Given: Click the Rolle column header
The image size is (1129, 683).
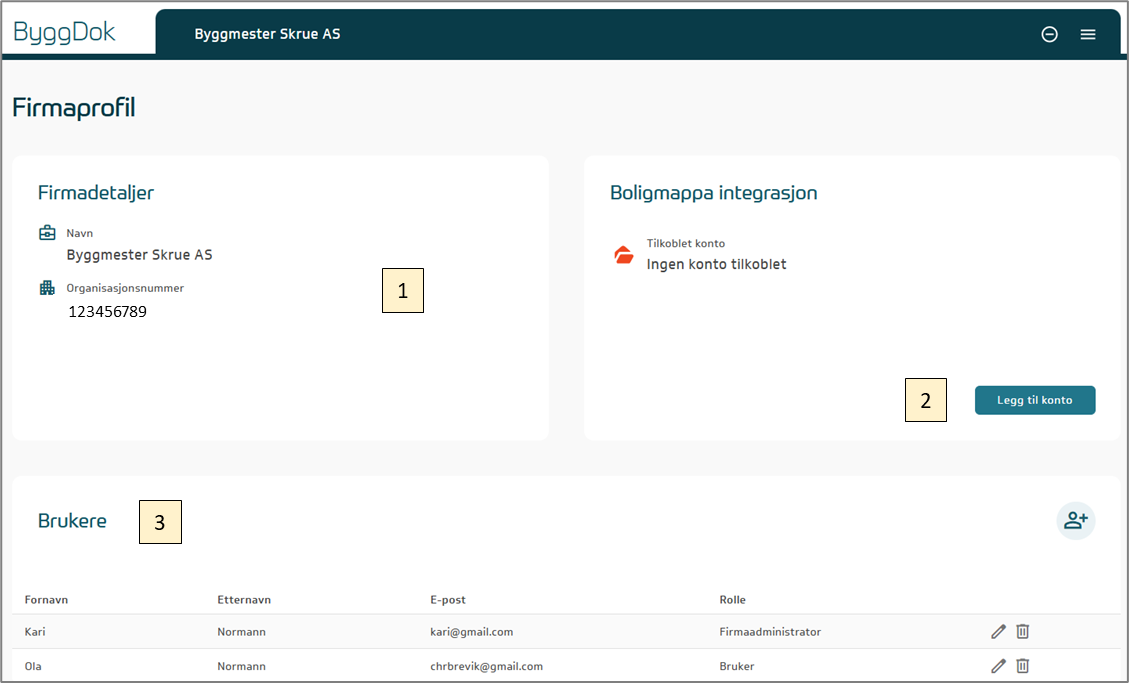Looking at the screenshot, I should tap(732, 600).
